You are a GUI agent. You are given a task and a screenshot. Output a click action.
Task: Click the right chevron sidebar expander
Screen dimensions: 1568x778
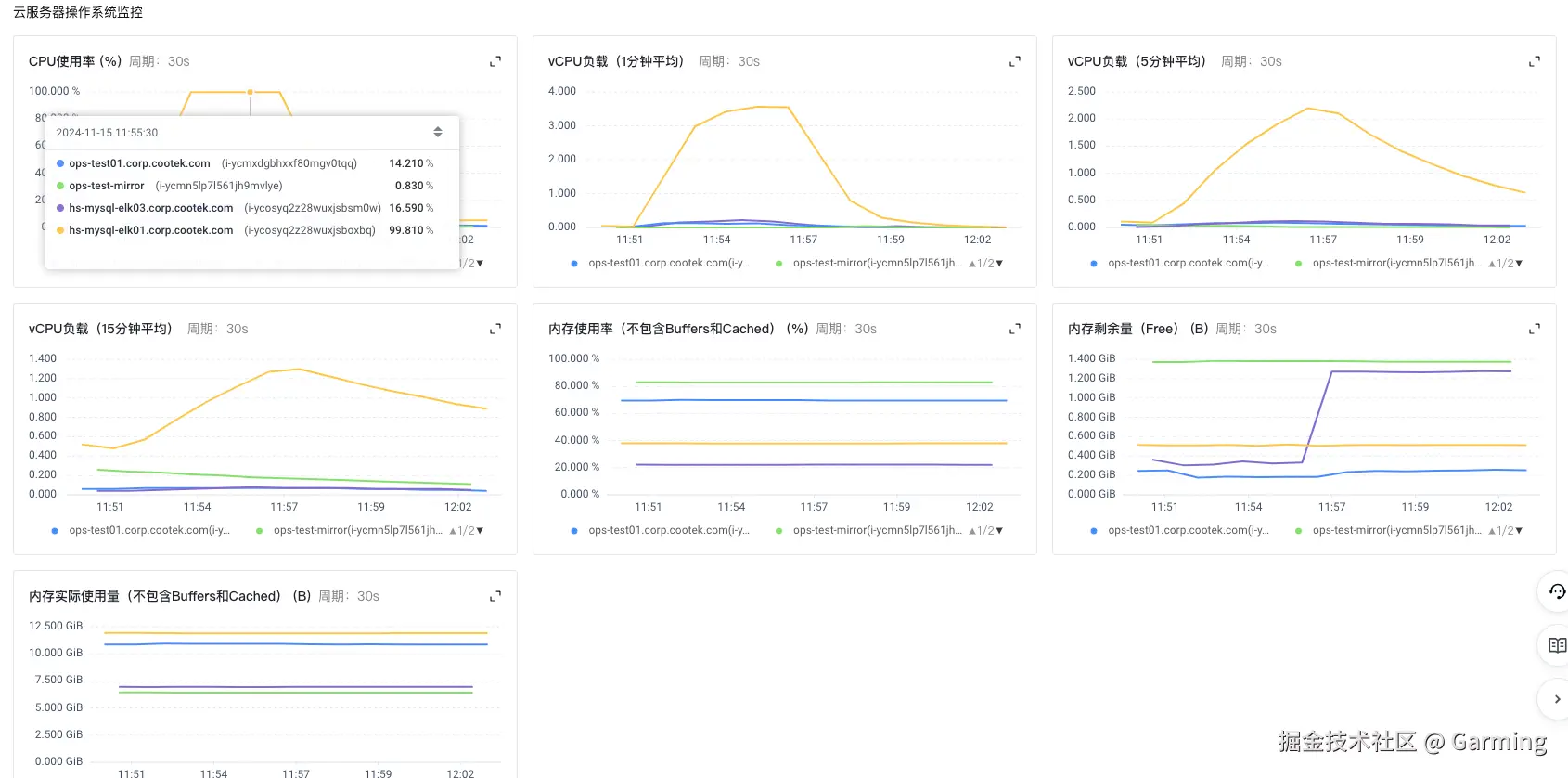[1557, 699]
